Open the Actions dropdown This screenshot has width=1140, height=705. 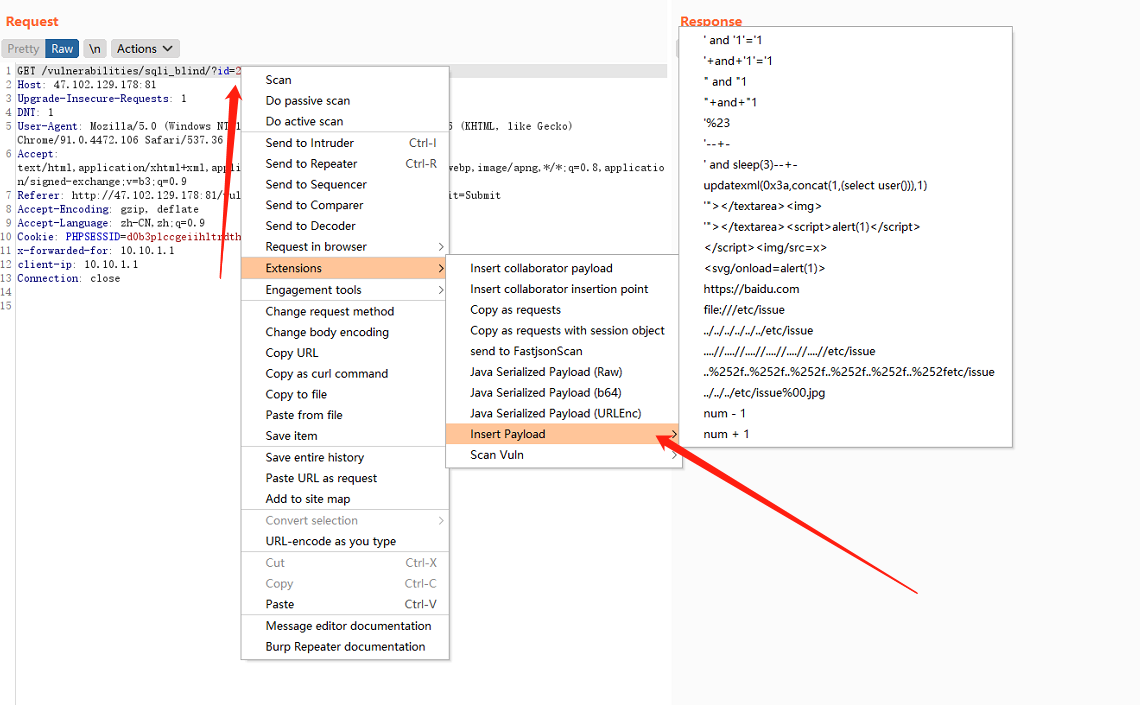coord(145,49)
